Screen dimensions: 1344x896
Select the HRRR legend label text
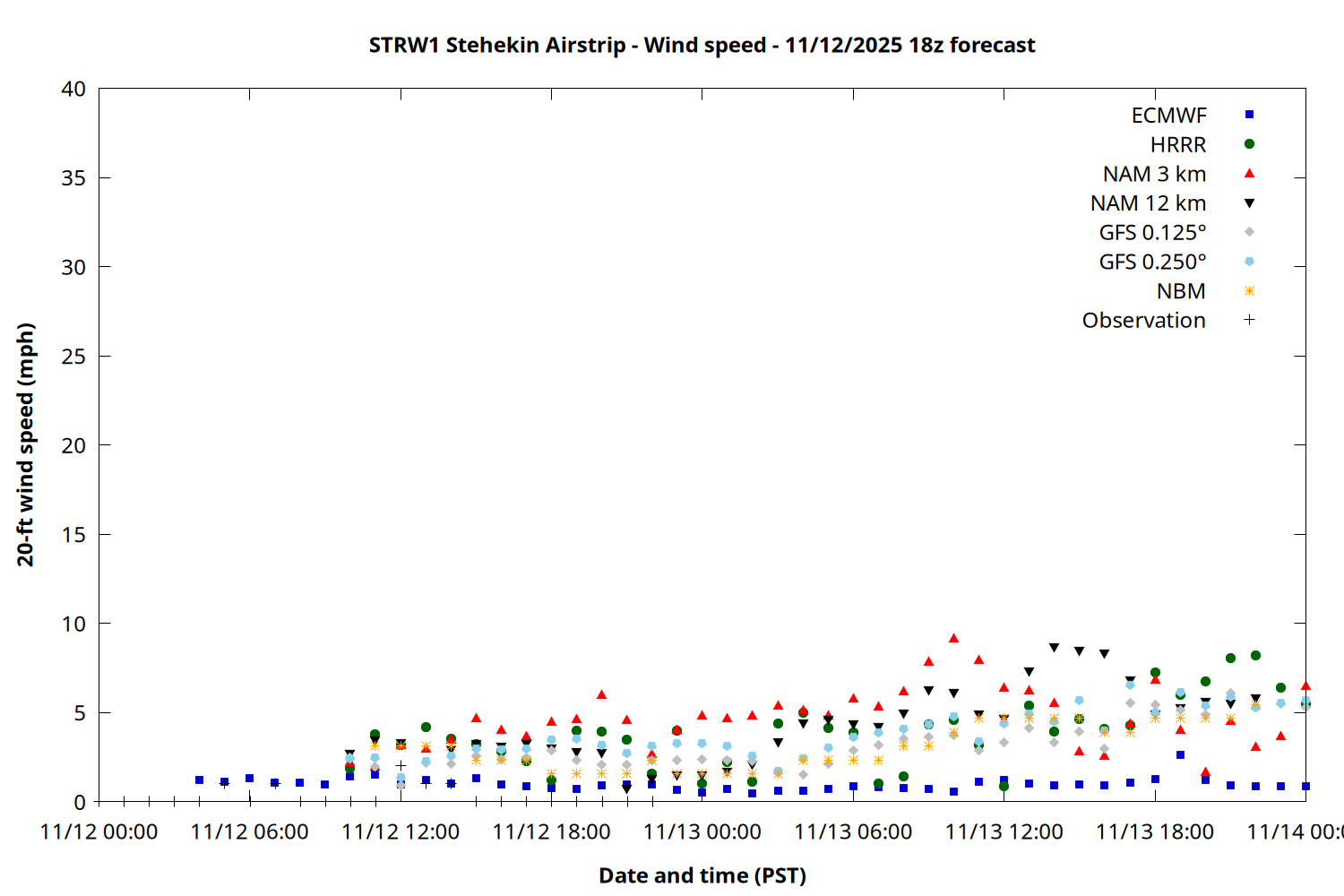coord(1178,145)
